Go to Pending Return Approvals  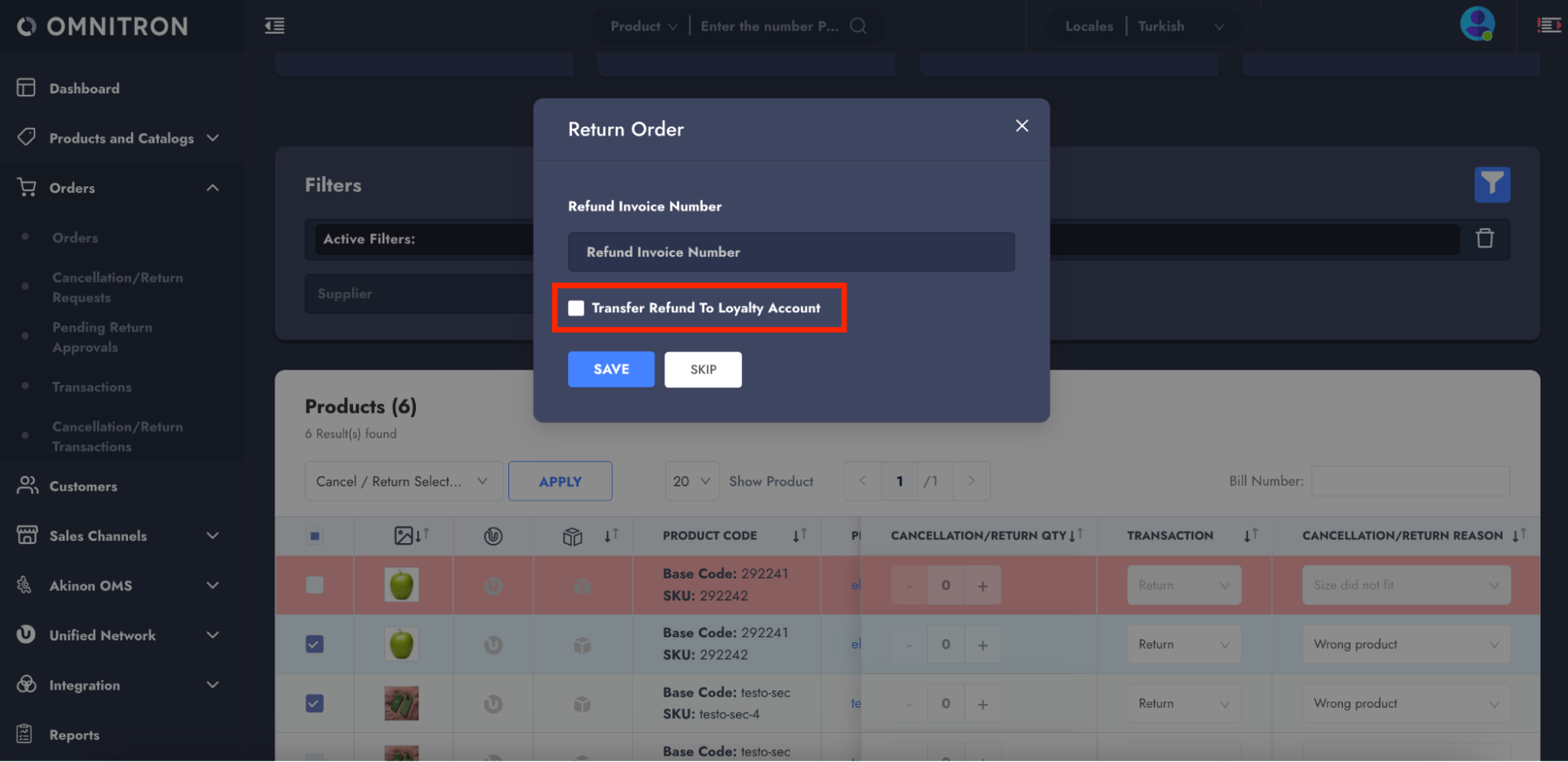(x=102, y=337)
